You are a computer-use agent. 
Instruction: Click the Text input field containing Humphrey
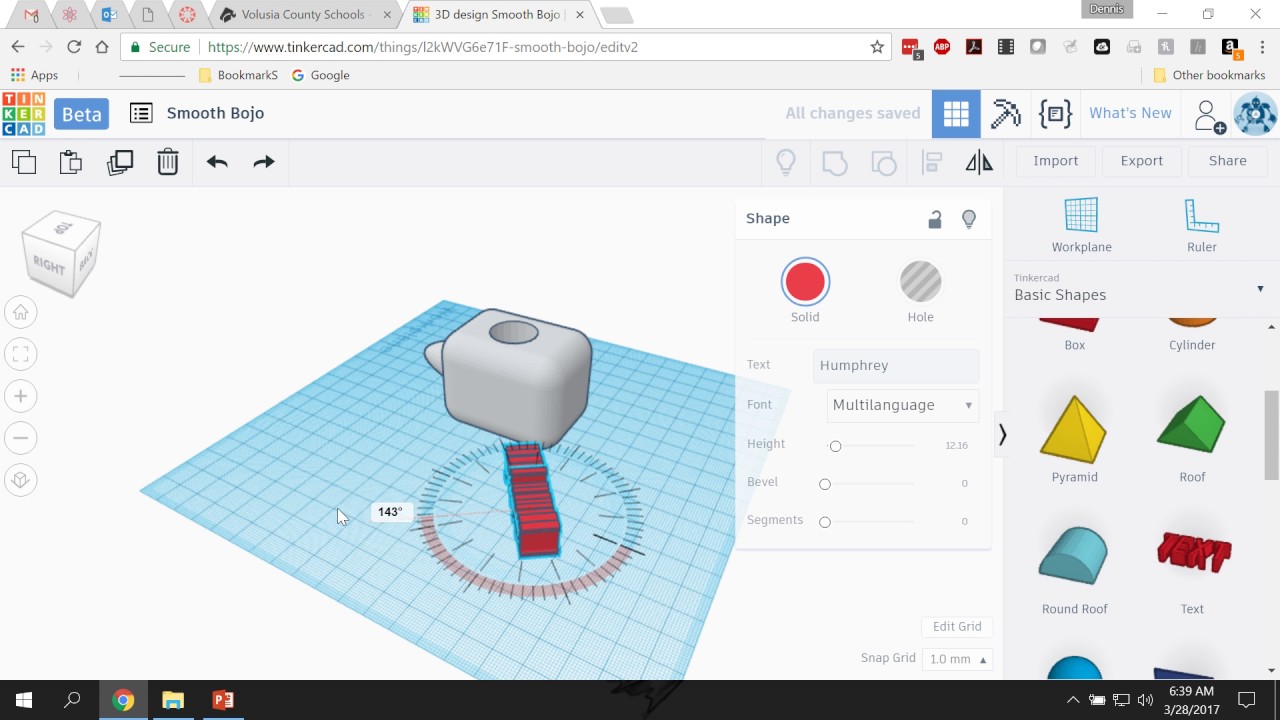[x=895, y=365]
